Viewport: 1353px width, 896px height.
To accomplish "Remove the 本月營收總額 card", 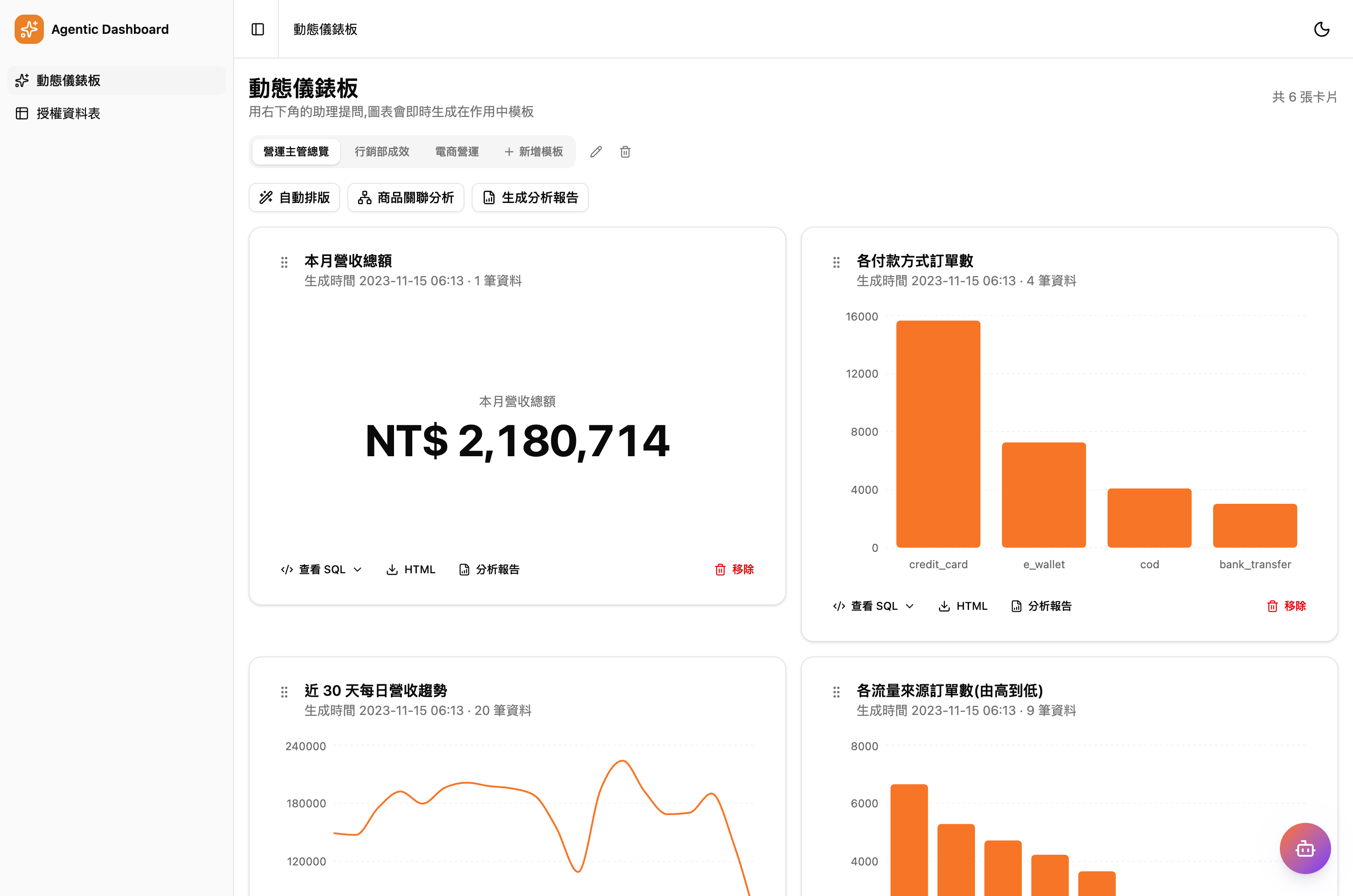I will click(x=734, y=569).
